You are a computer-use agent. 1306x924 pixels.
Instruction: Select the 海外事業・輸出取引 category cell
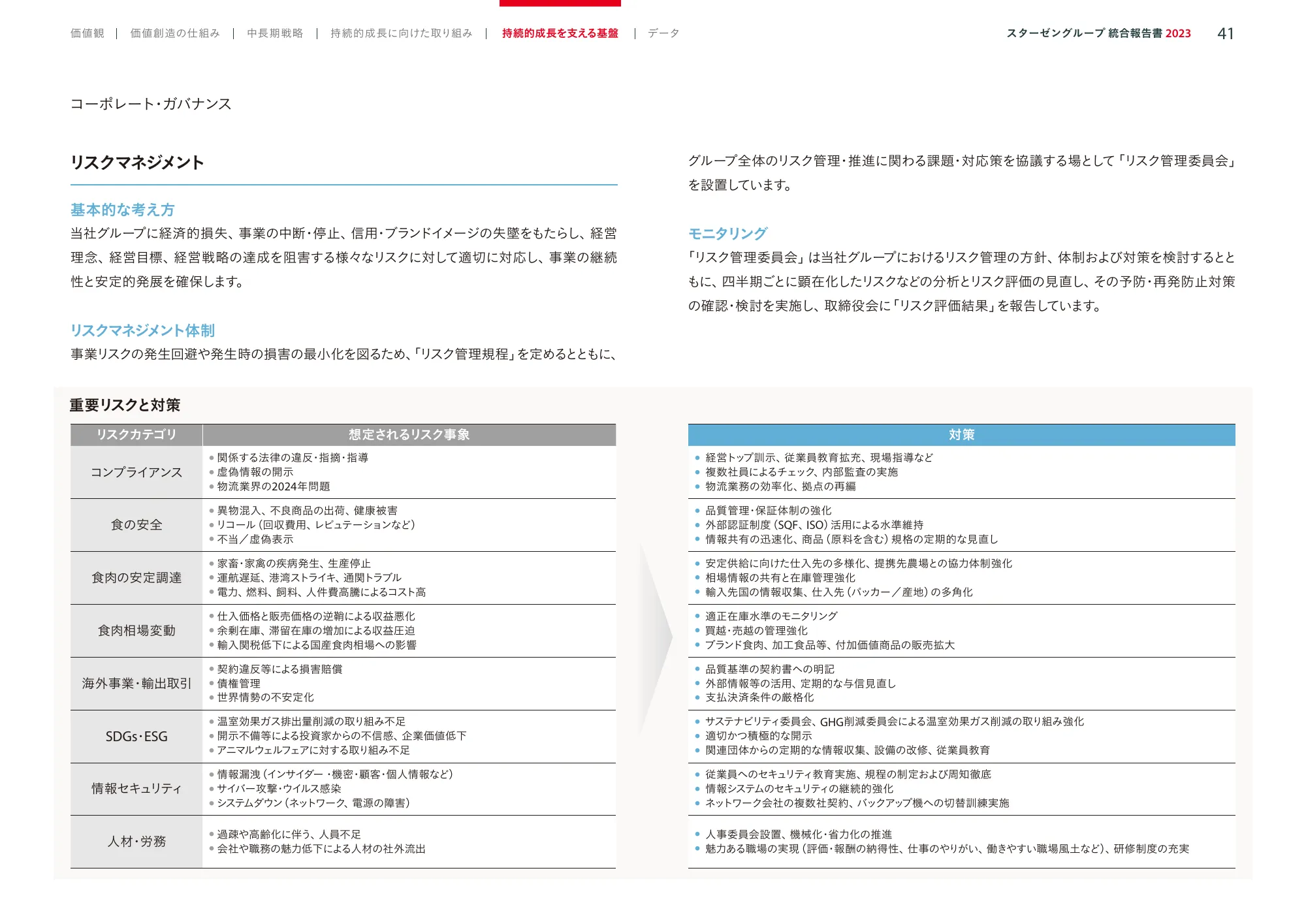pyautogui.click(x=136, y=684)
